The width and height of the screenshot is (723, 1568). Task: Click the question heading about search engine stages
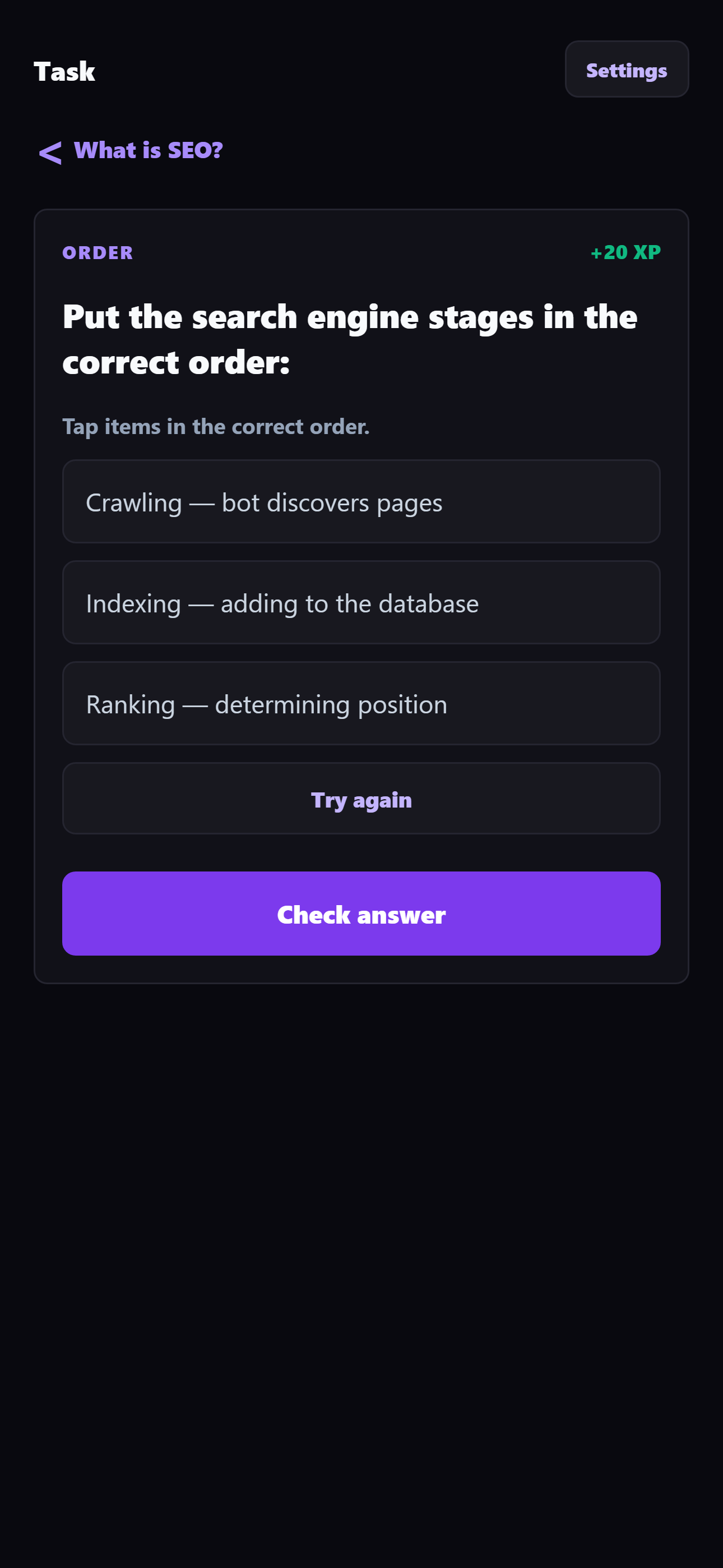pos(349,317)
